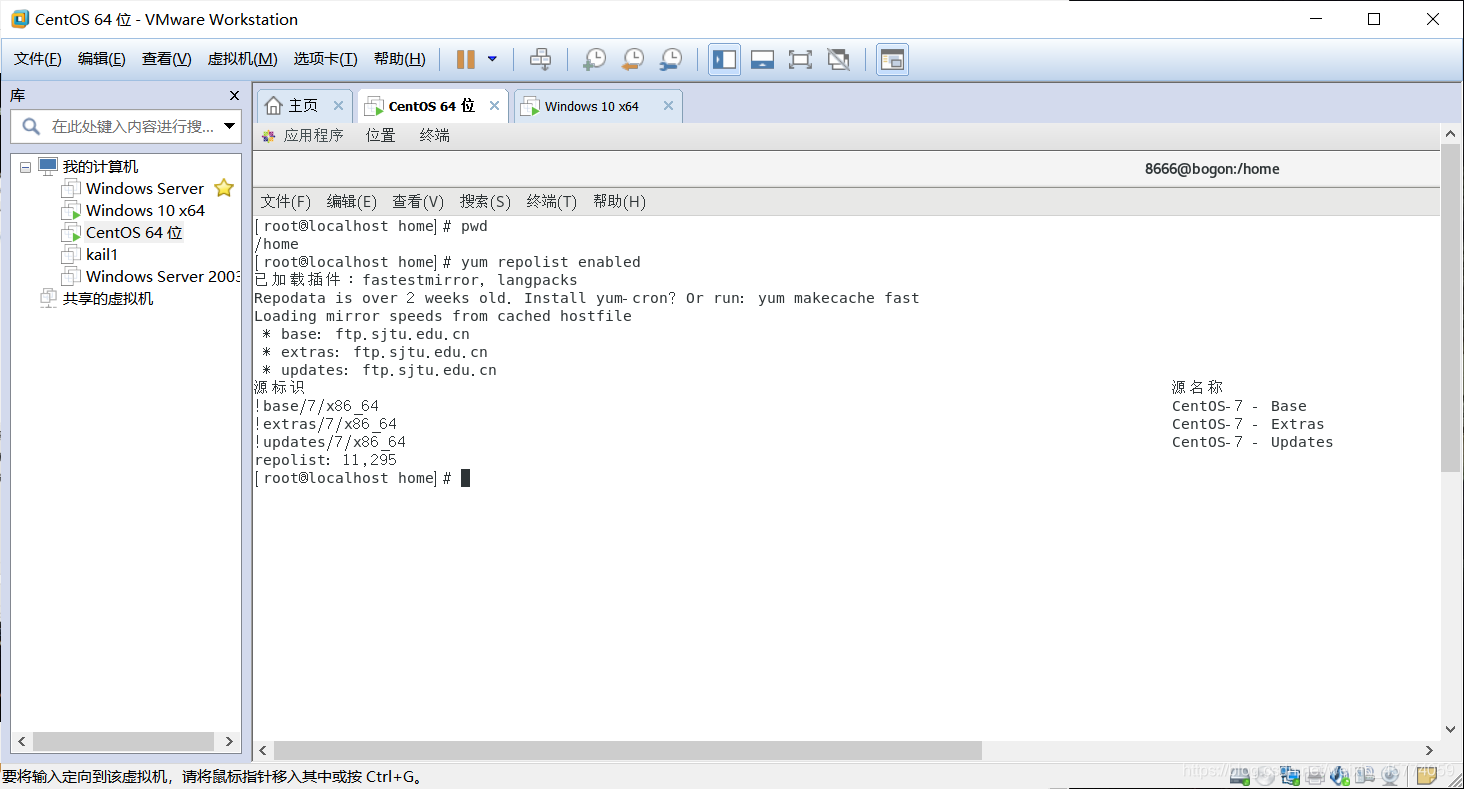Screen dimensions: 1464x789
Task: Open the terminal 帮助(H) menu
Action: click(619, 201)
